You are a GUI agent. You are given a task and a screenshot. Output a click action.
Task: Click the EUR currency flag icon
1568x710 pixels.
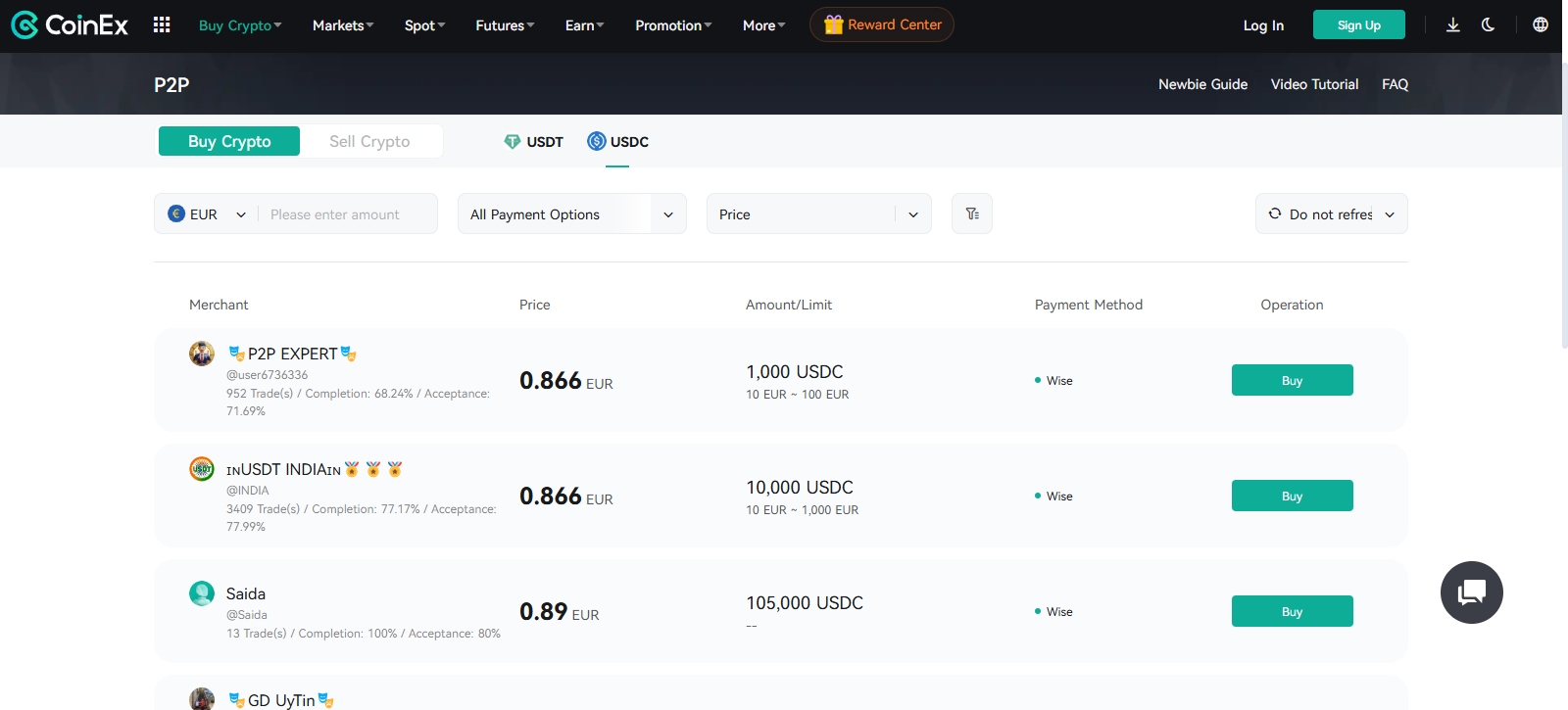point(176,213)
